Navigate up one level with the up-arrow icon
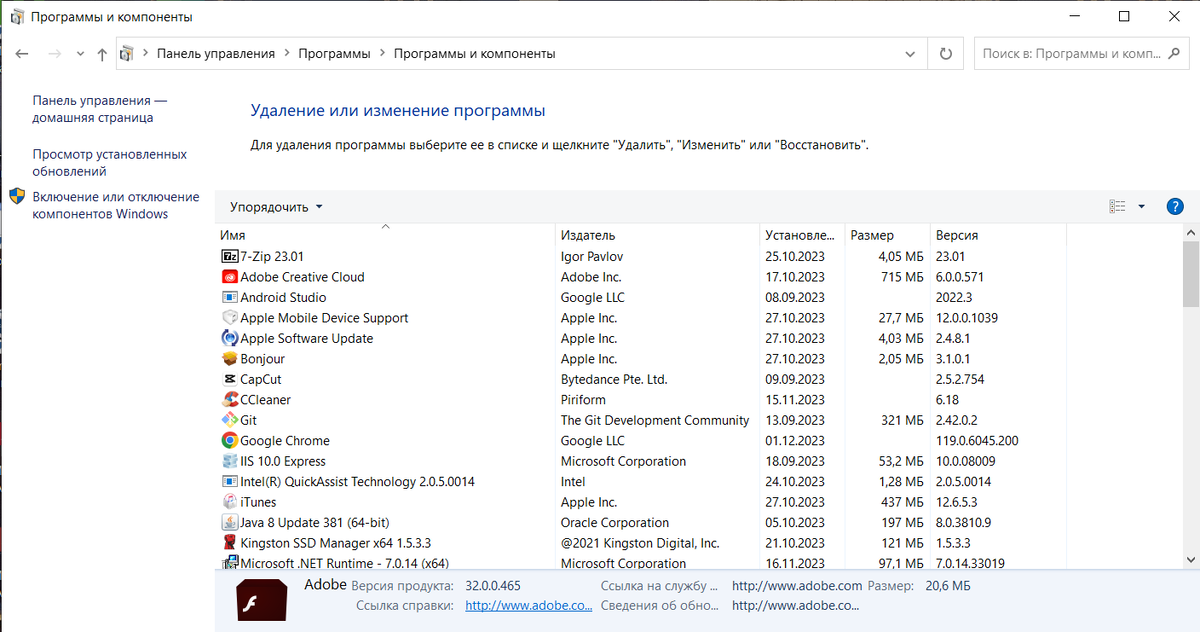This screenshot has width=1200, height=632. click(x=101, y=53)
